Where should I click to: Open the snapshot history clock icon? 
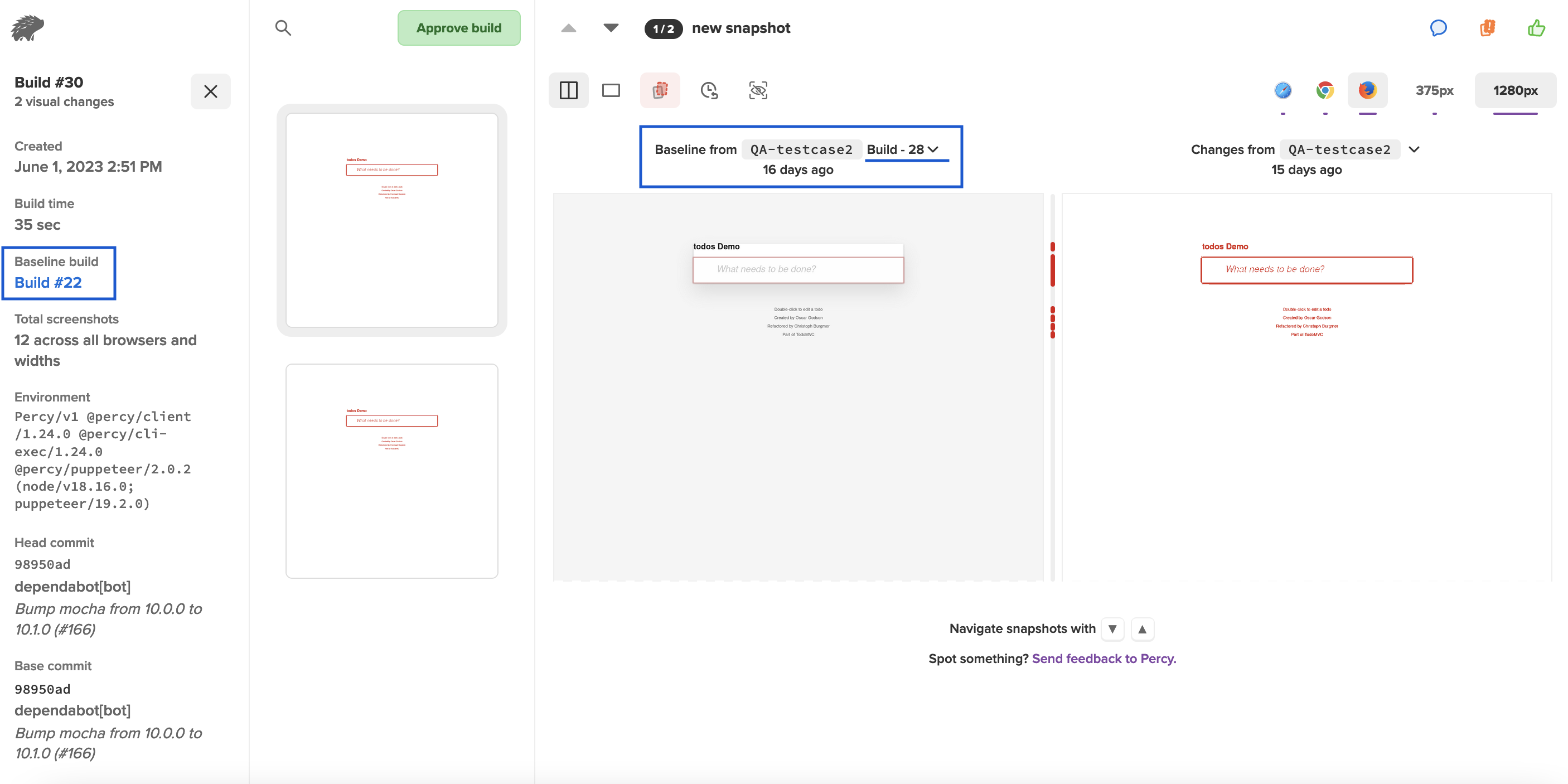(x=709, y=91)
